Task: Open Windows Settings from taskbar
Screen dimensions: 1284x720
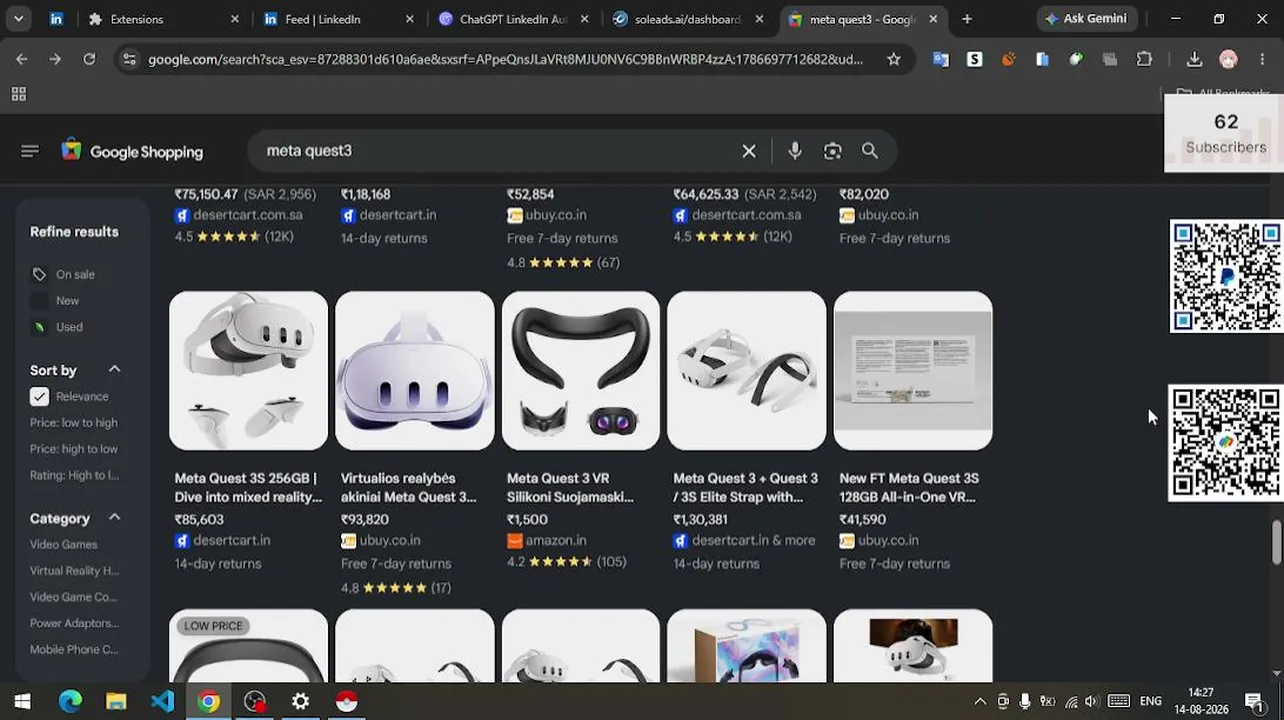Action: [300, 701]
